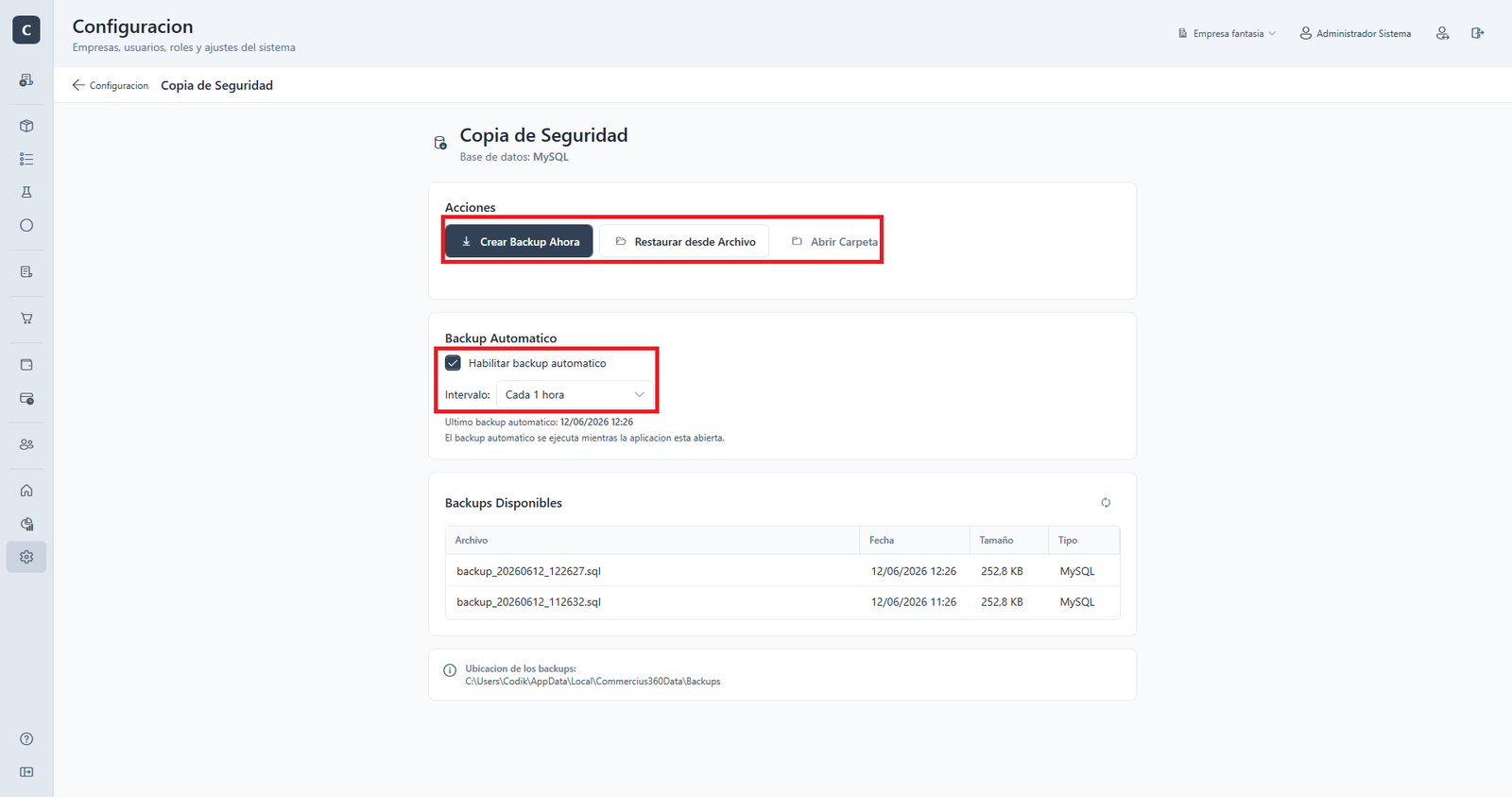Select the cube products icon in sidebar
The image size is (1512, 797).
coord(26,126)
